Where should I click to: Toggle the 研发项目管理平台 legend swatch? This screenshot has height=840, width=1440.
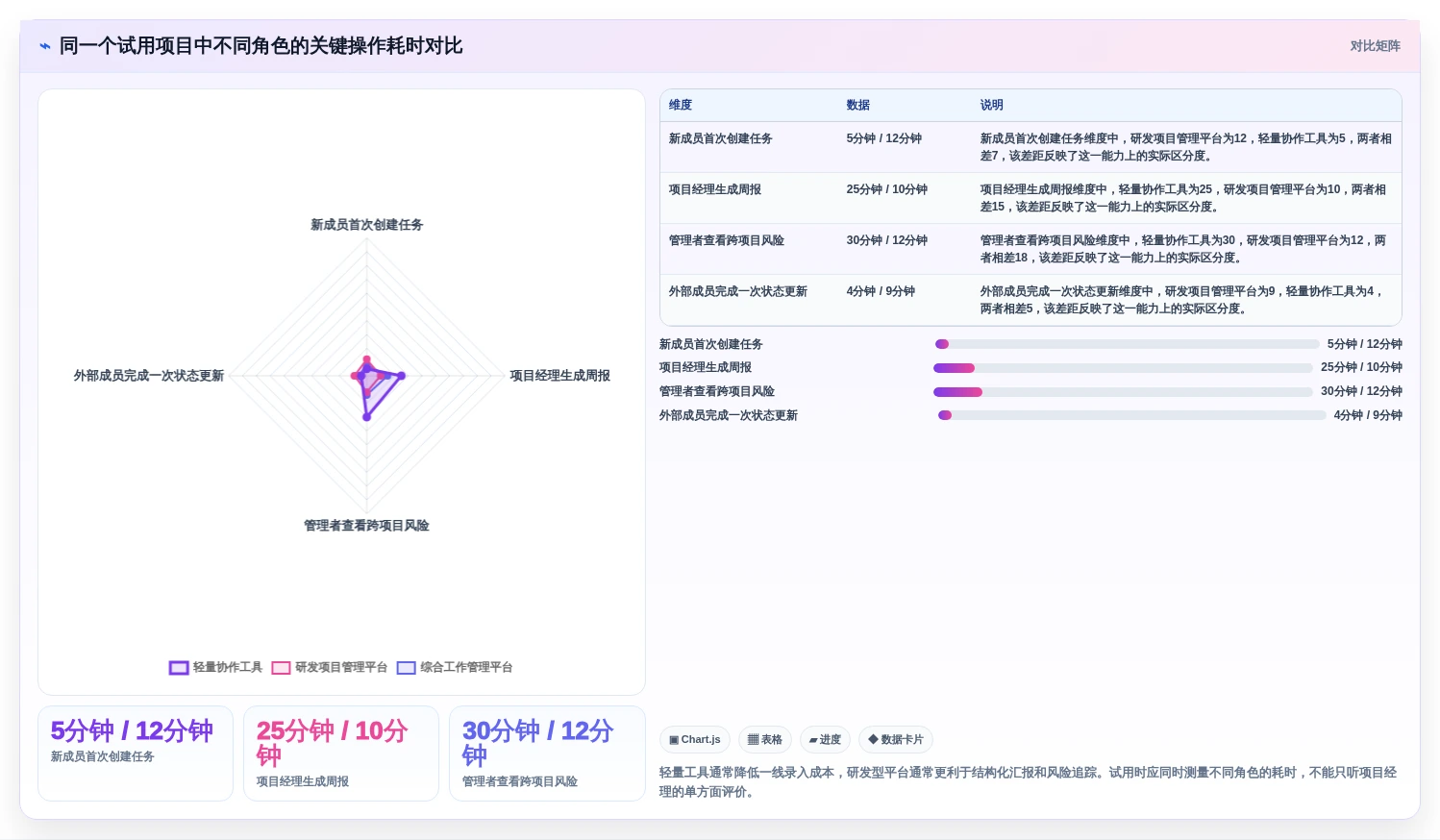[281, 667]
